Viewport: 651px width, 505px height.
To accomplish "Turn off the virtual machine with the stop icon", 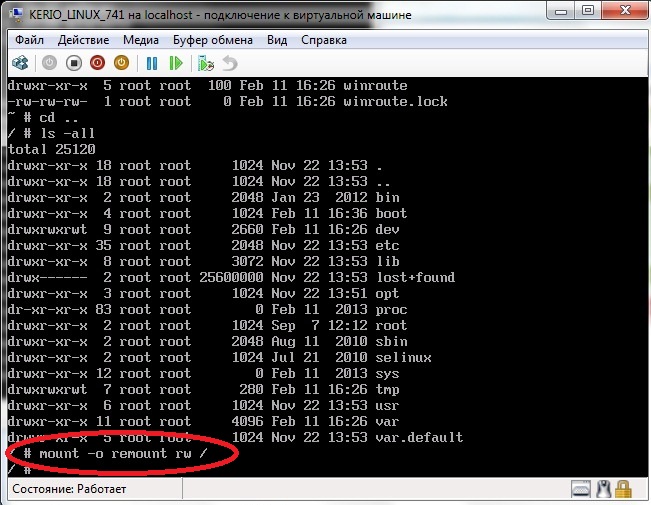I will coord(73,62).
